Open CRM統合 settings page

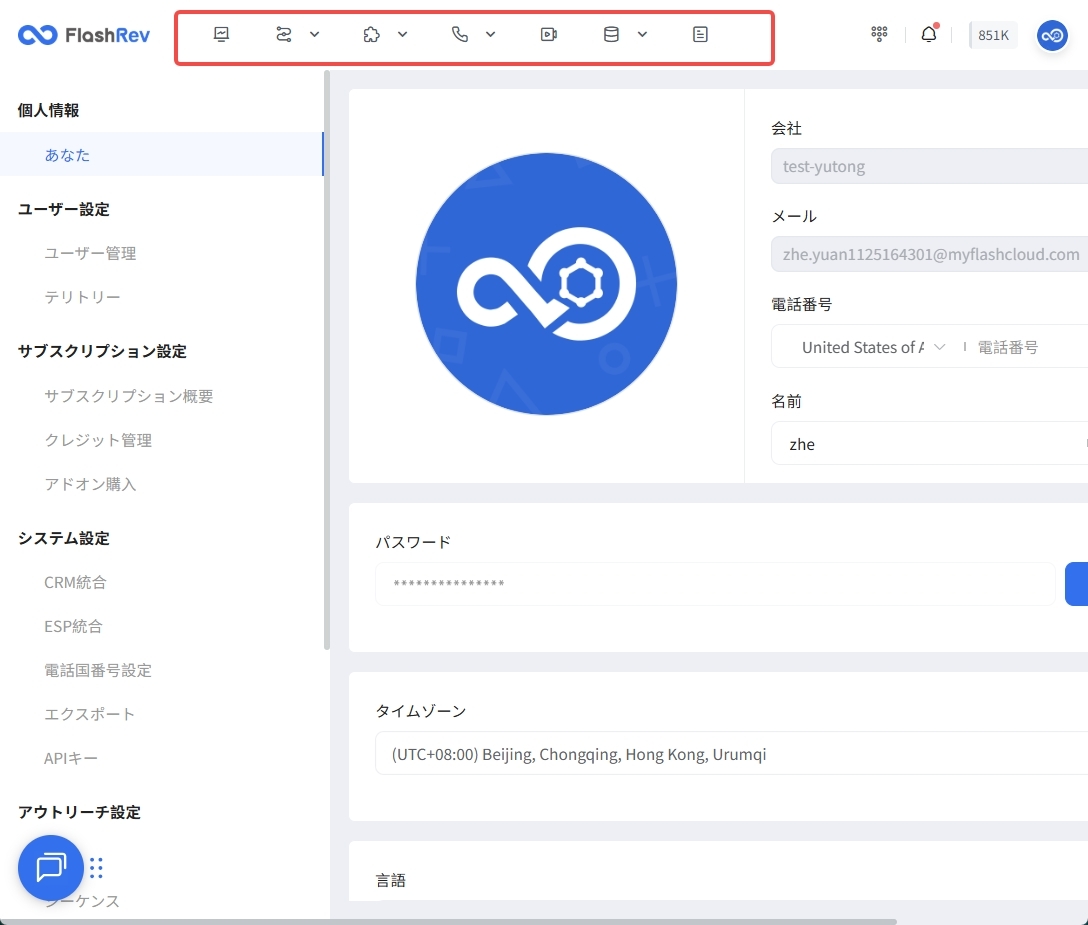[x=75, y=582]
